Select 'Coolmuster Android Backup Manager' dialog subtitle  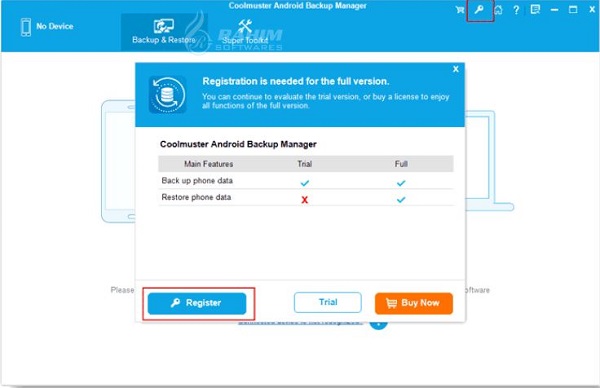tap(238, 144)
